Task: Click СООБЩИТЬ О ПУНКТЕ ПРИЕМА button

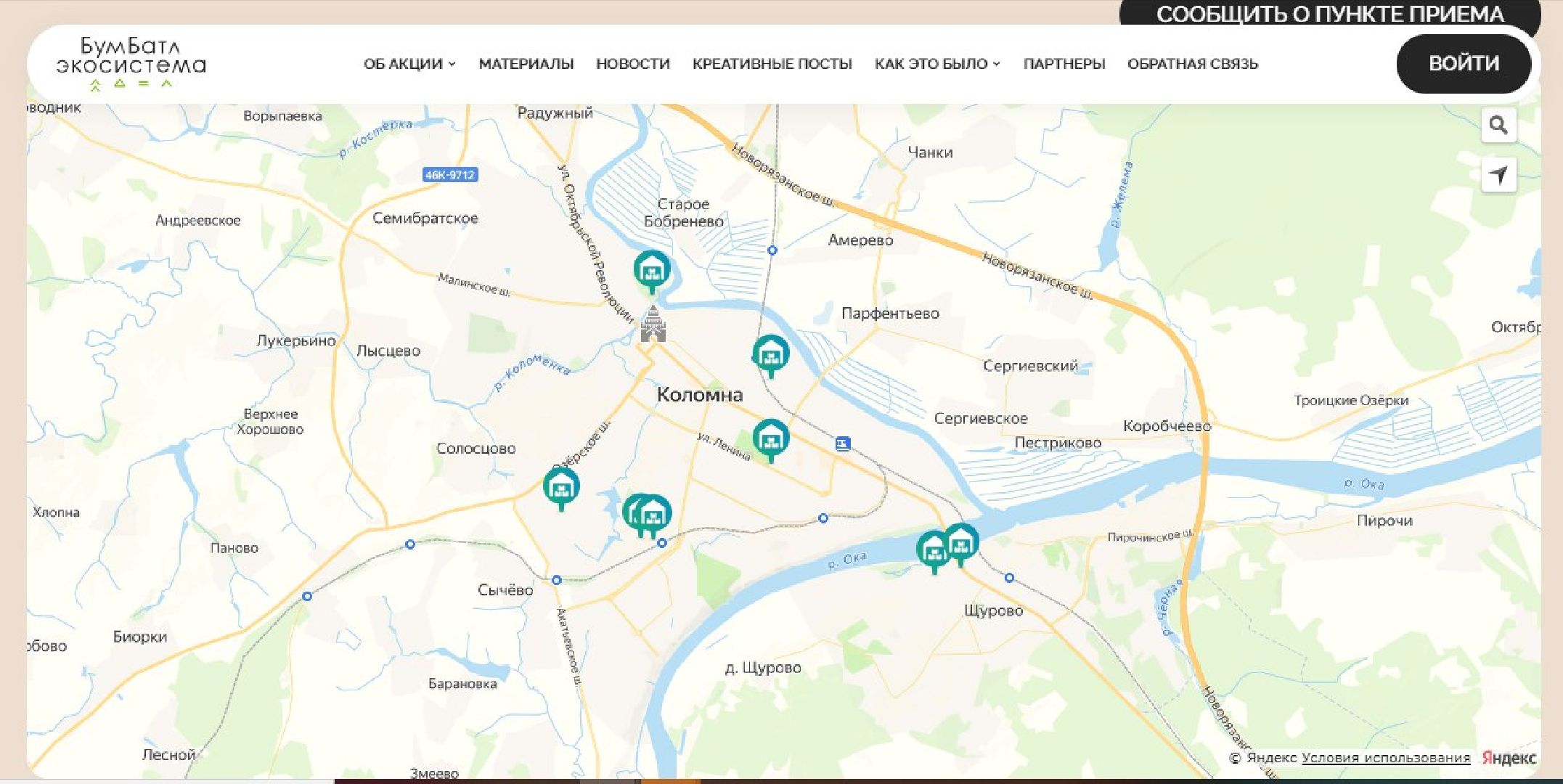Action: [1329, 13]
